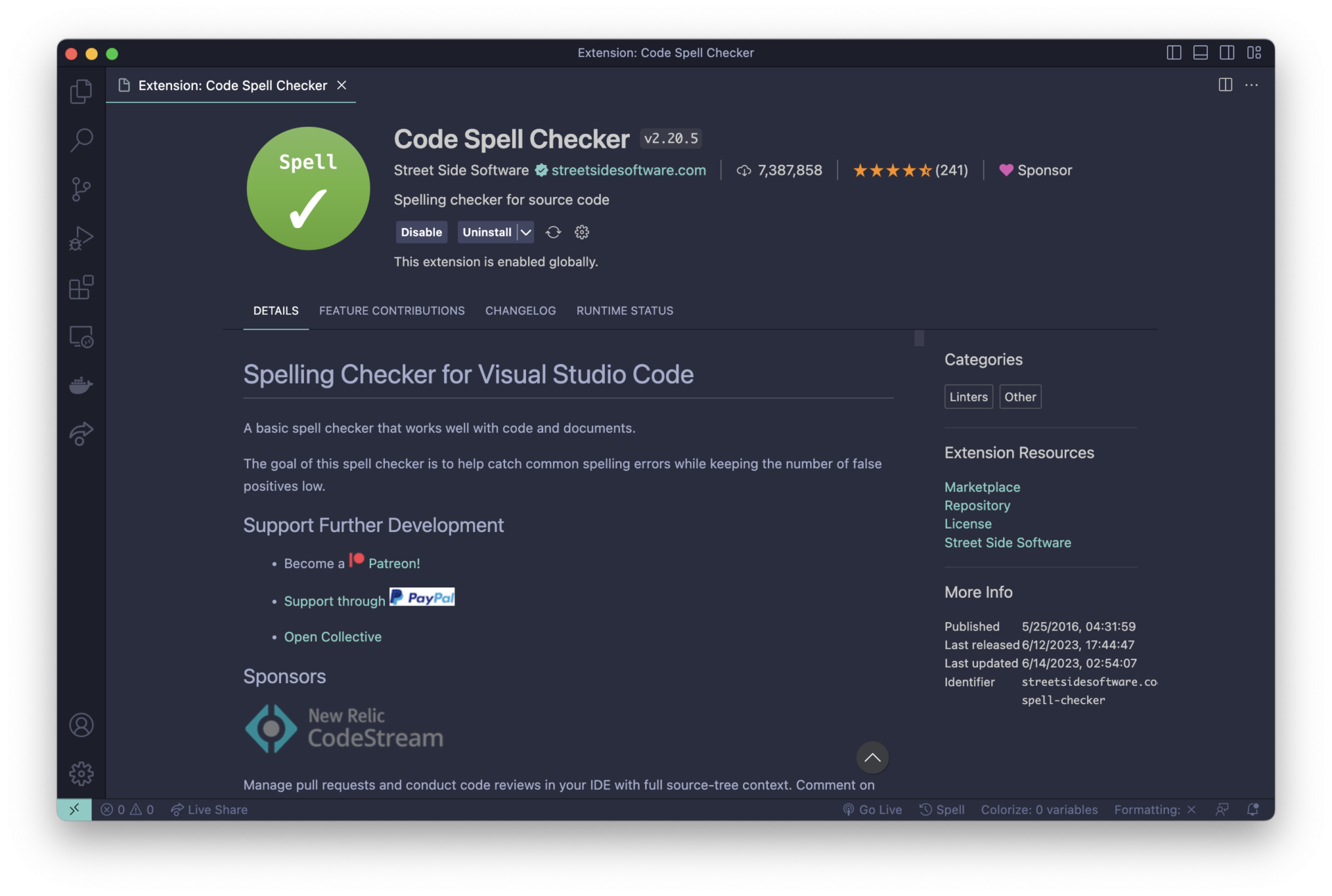Open the editor More Actions ellipsis
Screen dimensions: 1332x896
click(x=1252, y=85)
